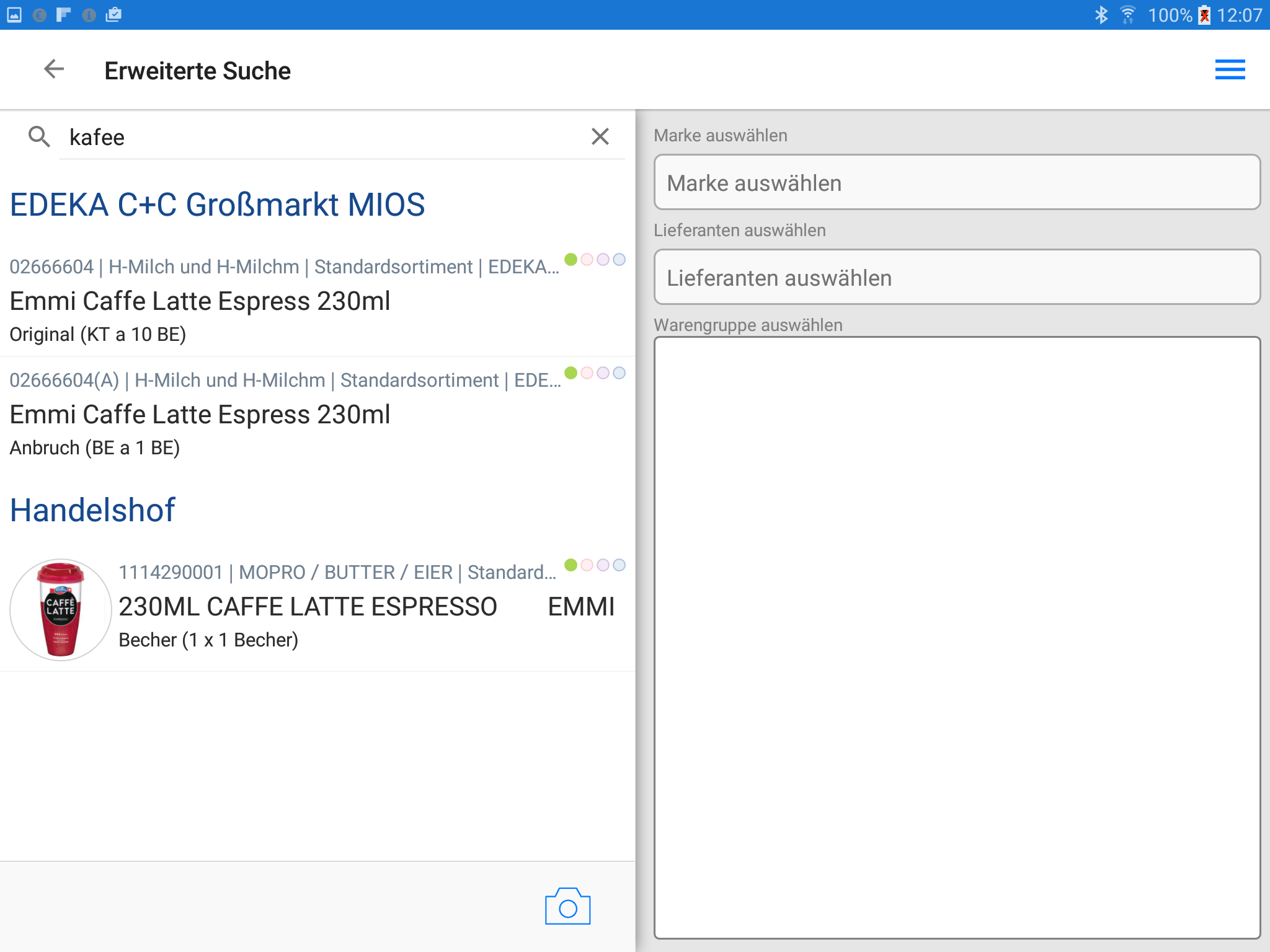Tap the Bluetooth status icon

coord(1101,15)
